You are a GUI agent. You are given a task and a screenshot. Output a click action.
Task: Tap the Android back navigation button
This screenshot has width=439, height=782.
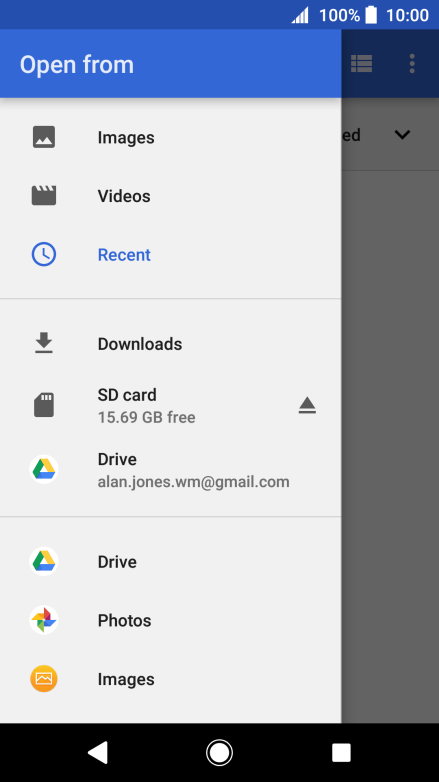click(98, 753)
